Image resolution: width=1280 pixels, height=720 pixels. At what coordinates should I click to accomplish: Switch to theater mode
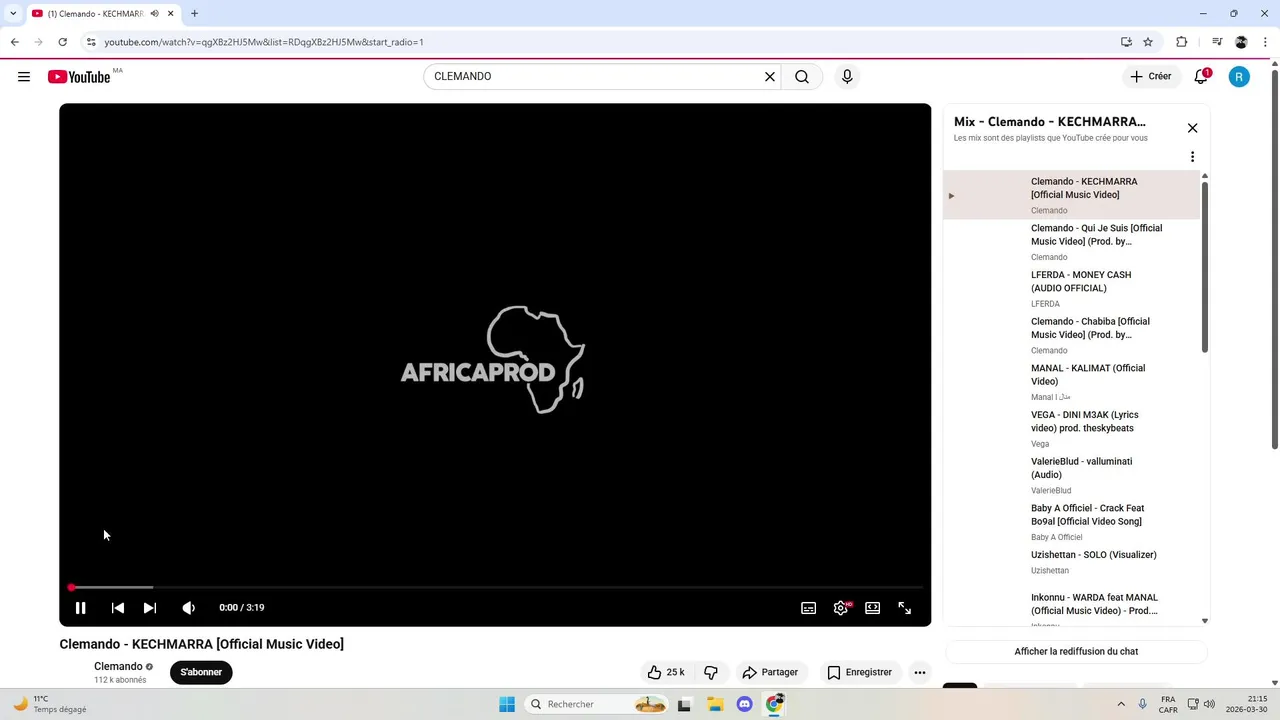(873, 608)
